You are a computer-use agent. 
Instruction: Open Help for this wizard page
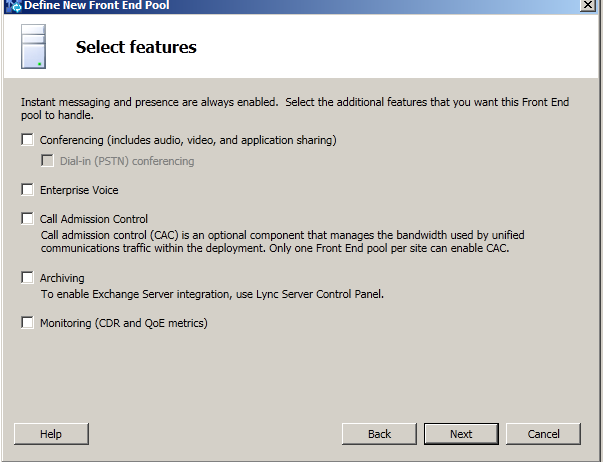pyautogui.click(x=51, y=434)
